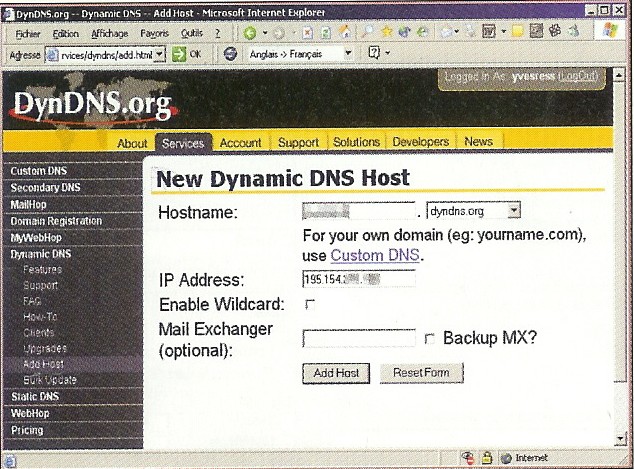Click the green Back arrow button
Screen dimensions: 634x469
(x=249, y=33)
